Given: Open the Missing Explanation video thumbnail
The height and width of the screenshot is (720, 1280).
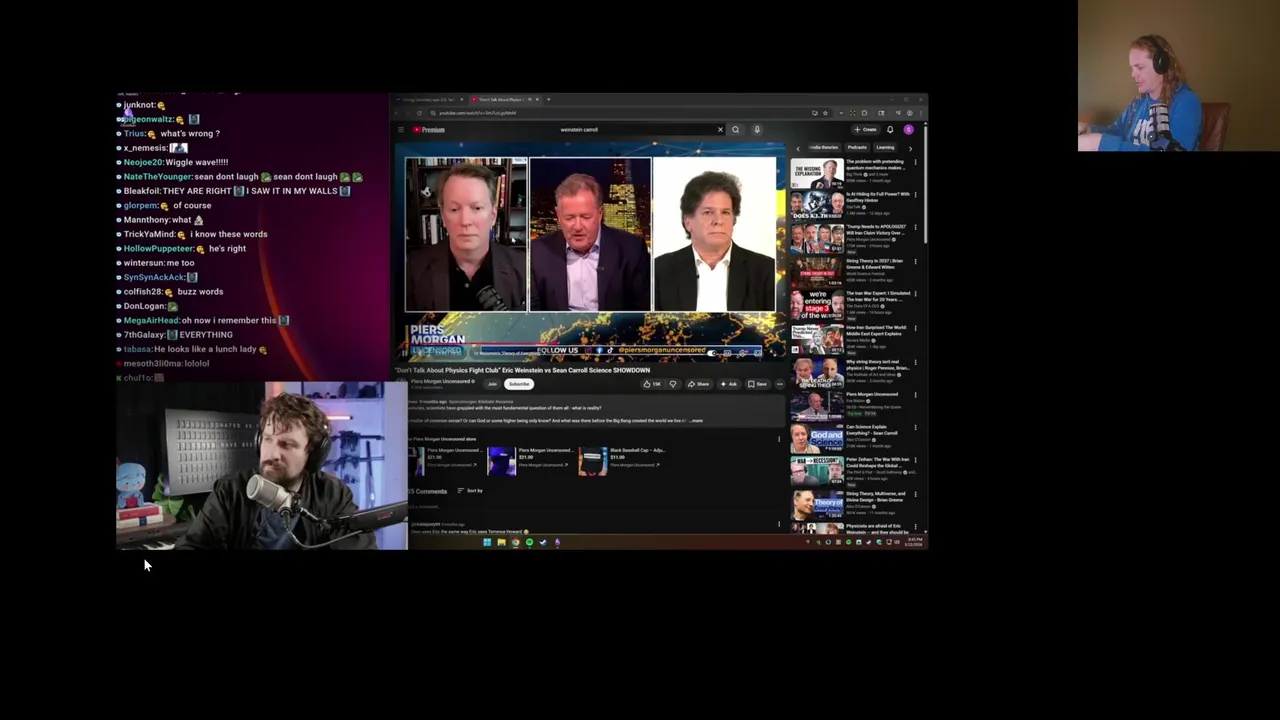Looking at the screenshot, I should tap(817, 173).
